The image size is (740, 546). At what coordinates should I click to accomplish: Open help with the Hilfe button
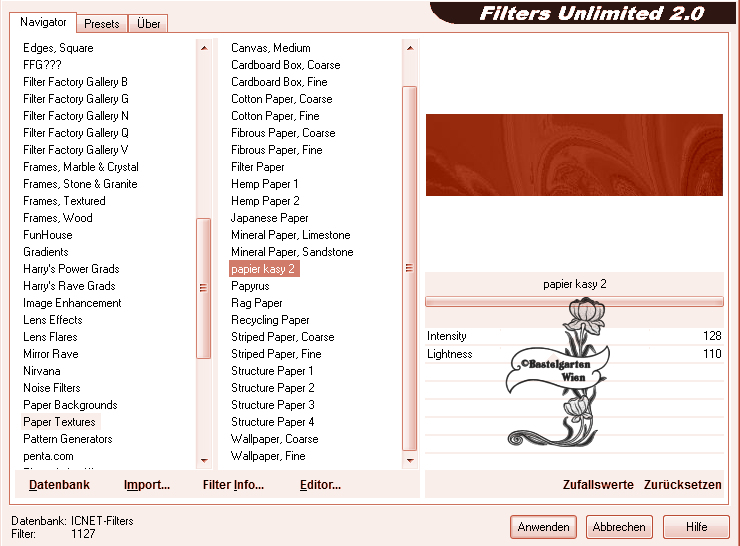point(696,527)
